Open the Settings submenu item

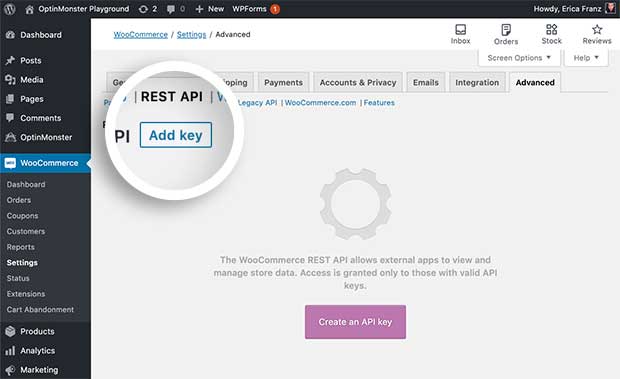click(22, 262)
